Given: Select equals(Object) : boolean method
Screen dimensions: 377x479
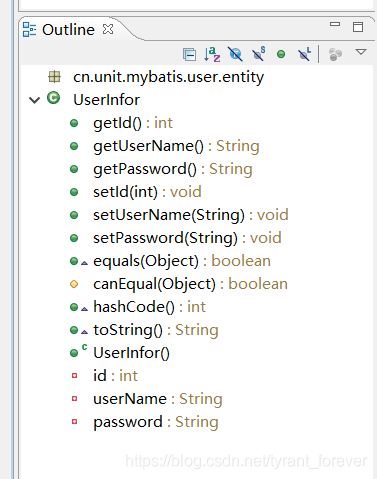Looking at the screenshot, I should [x=182, y=261].
